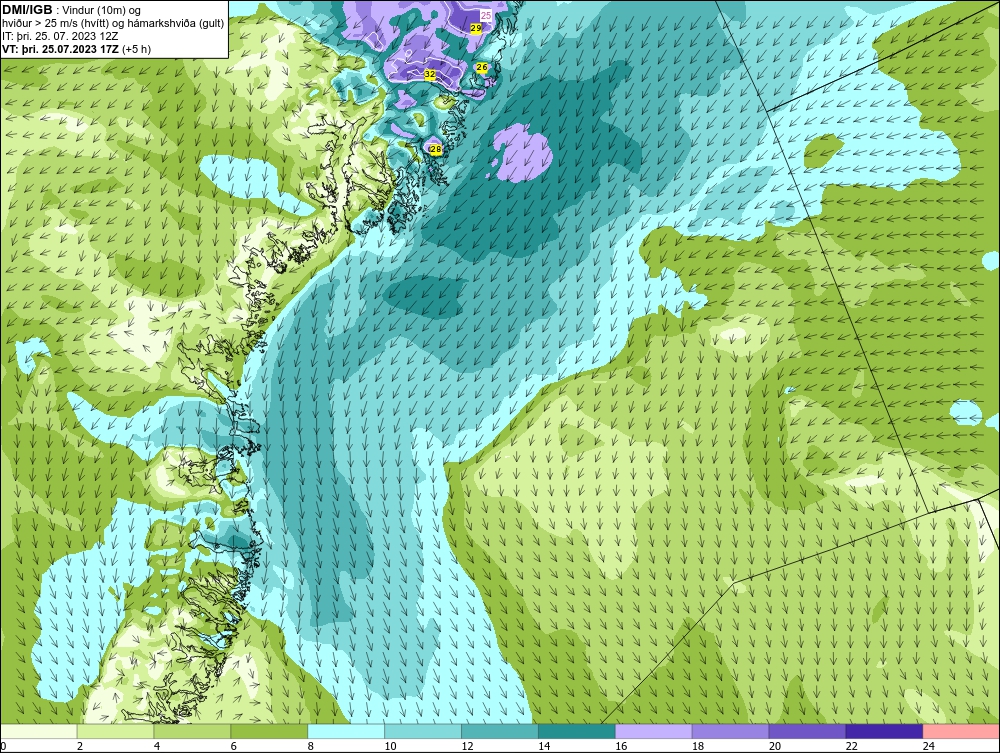Viewport: 1000px width, 753px height.
Task: Select the pink above-24 m/s legend swatch
Action: click(x=962, y=731)
